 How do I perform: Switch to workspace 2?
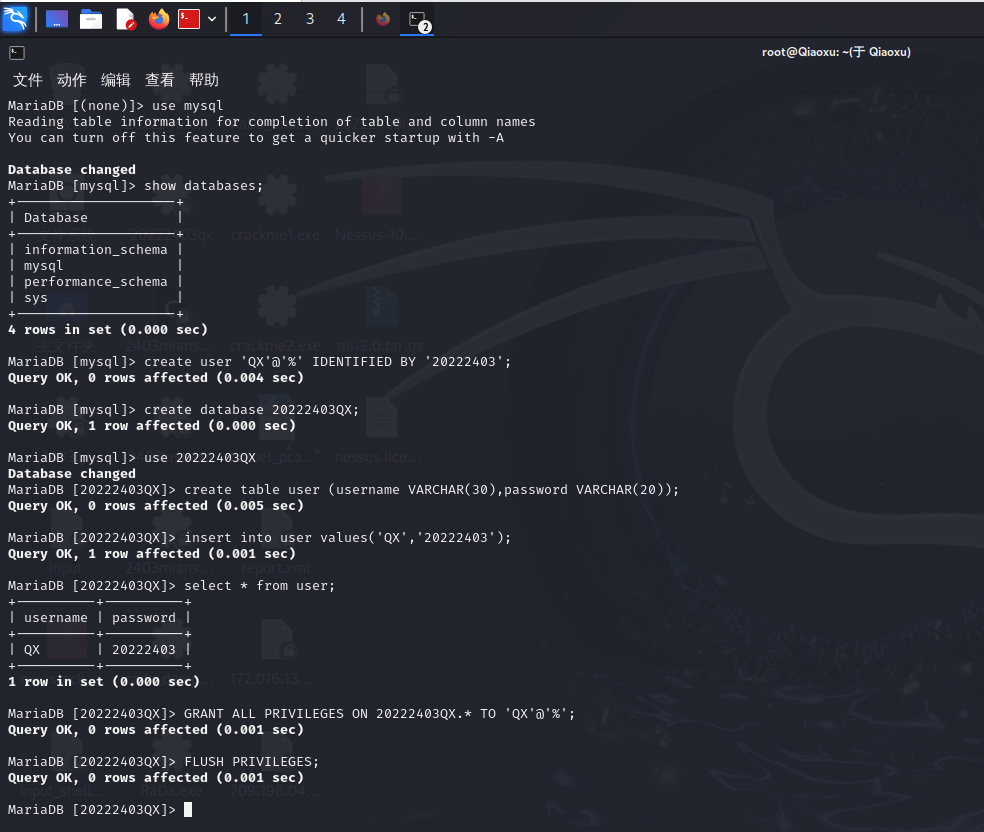coord(277,19)
